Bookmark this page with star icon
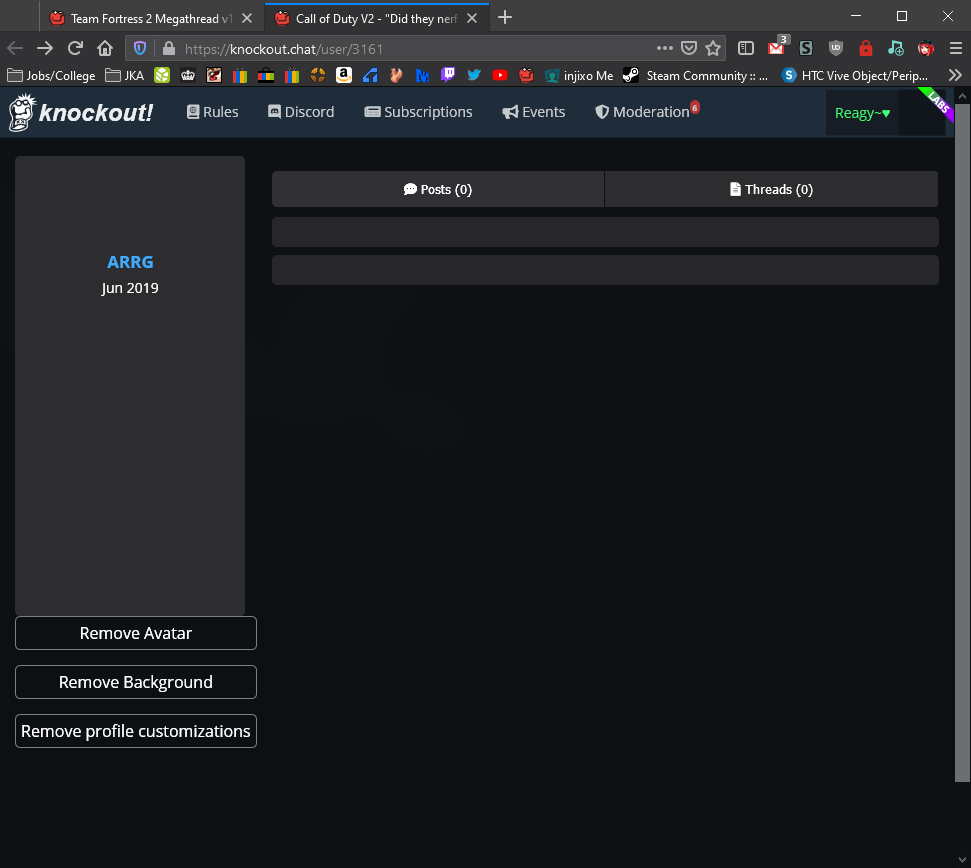The height and width of the screenshot is (868, 971). [713, 48]
